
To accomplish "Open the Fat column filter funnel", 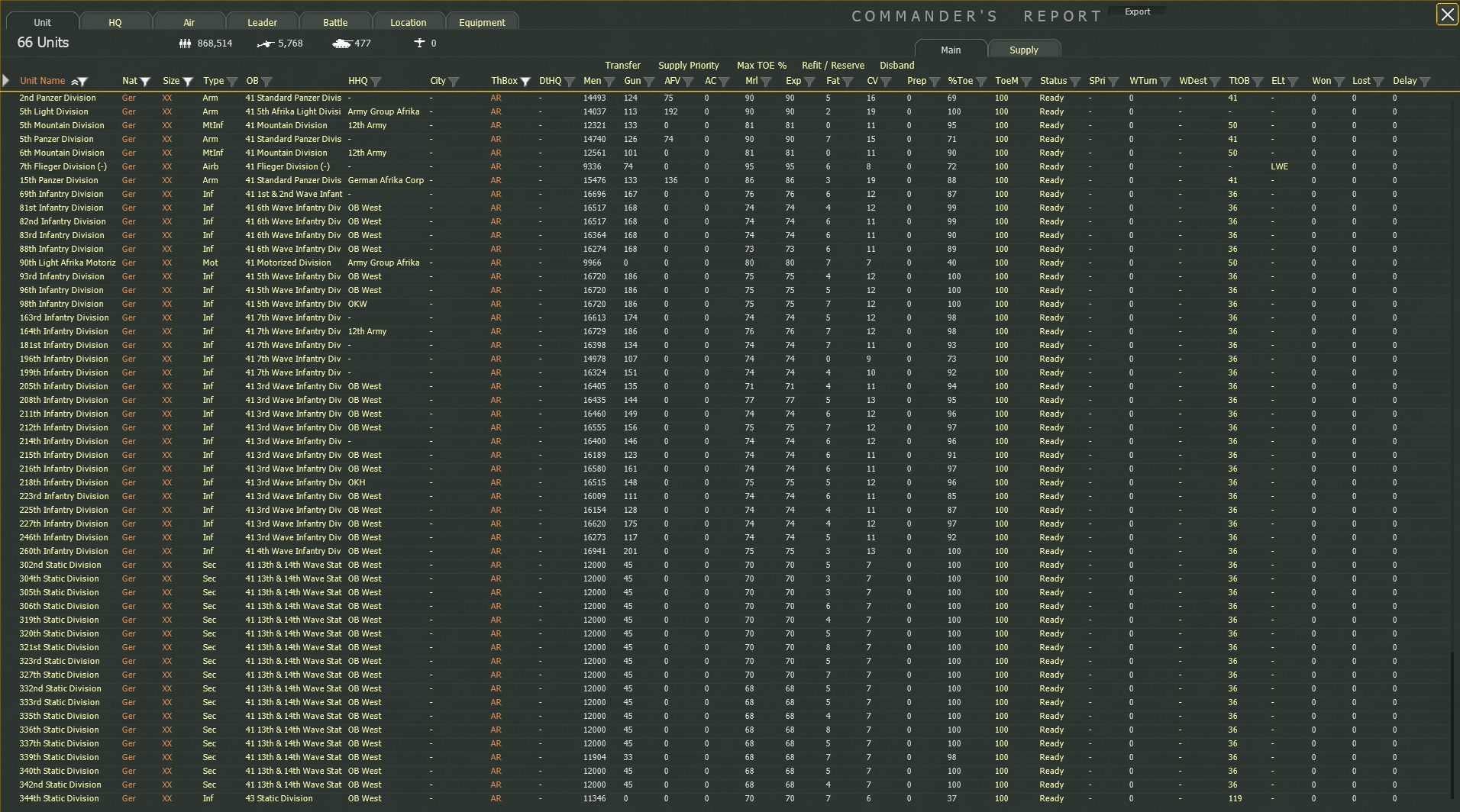I will (x=848, y=82).
